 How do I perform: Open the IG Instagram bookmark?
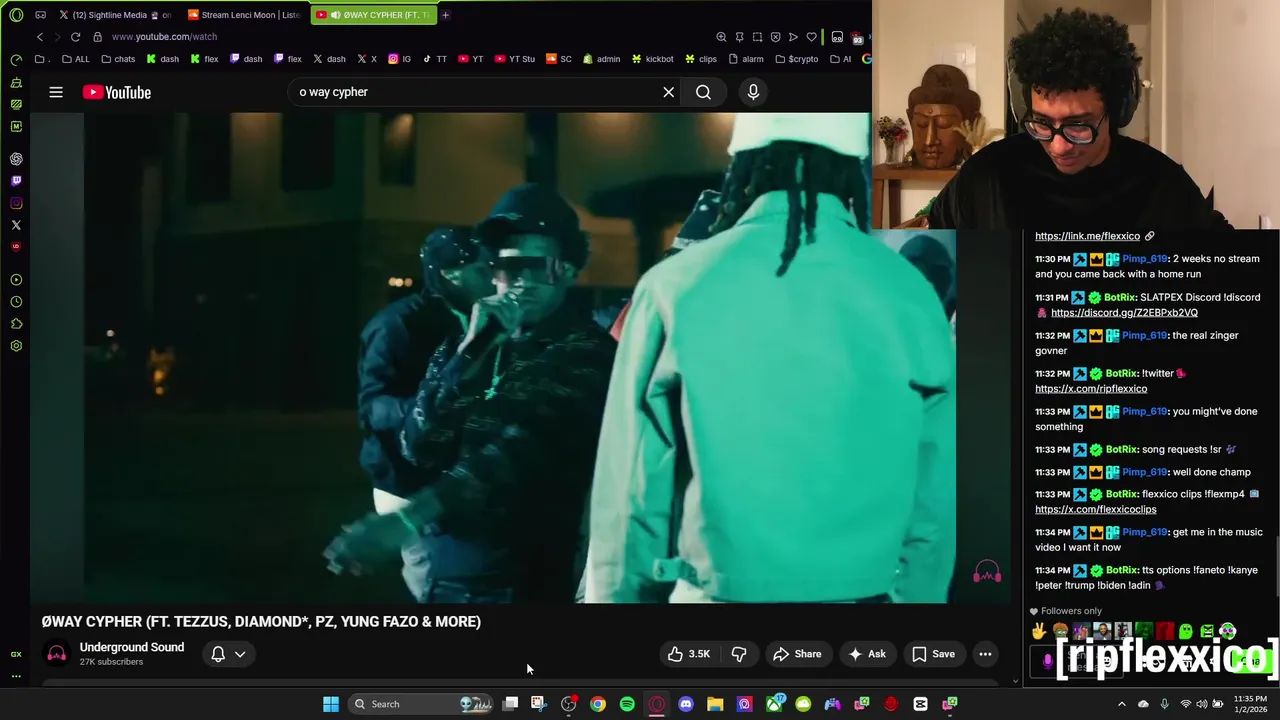399,59
